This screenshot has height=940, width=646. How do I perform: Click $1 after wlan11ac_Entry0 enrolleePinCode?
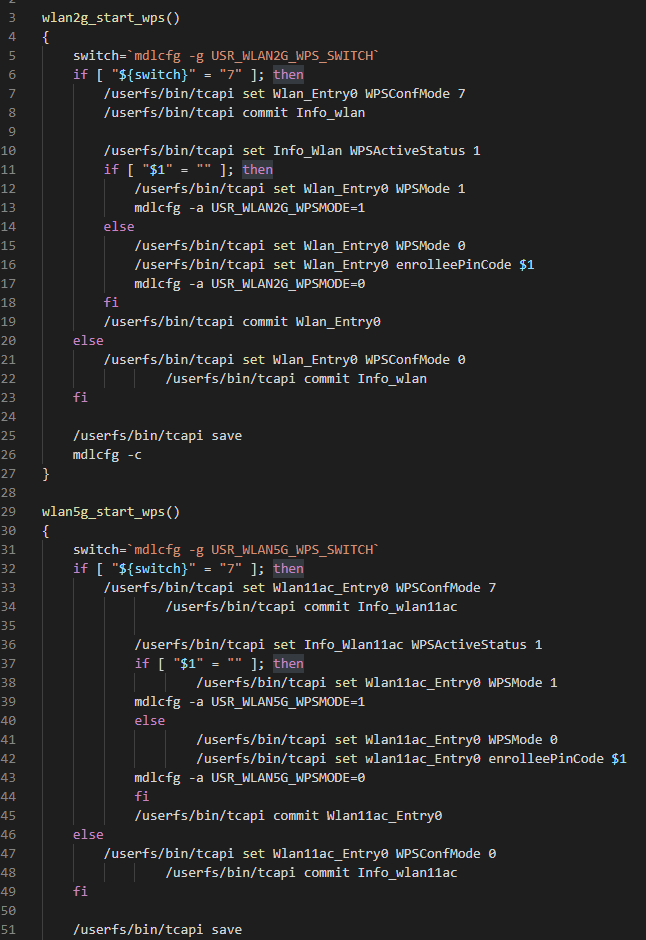[619, 758]
